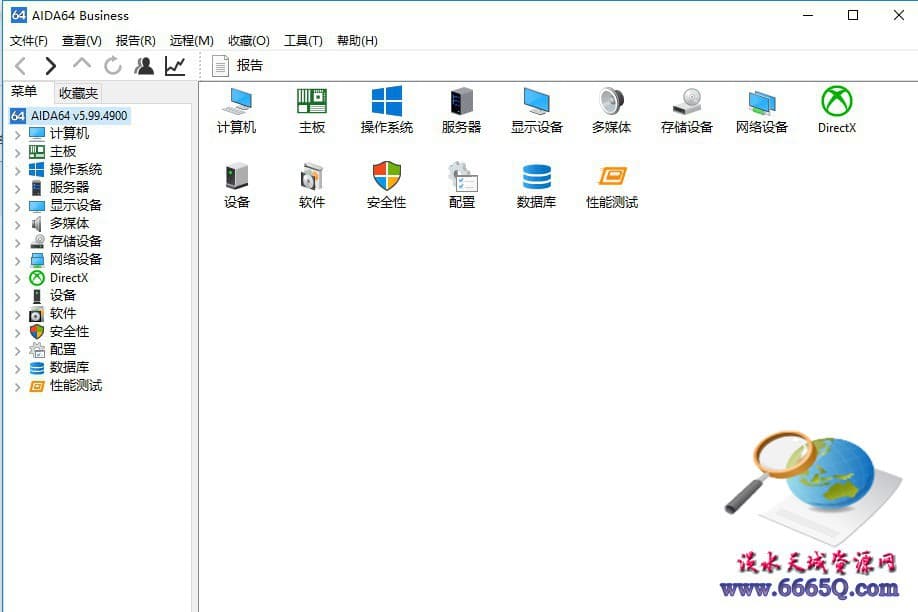Open the 存储设备 storage icon in main panel

point(686,110)
